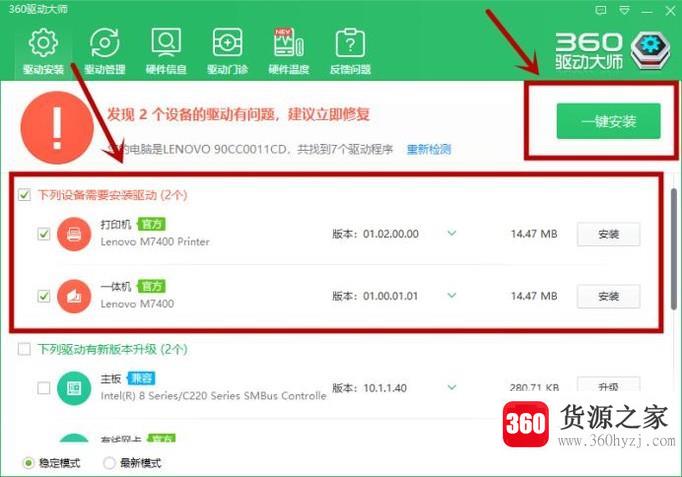Select the 稳定模式 radio button
This screenshot has width=682, height=477.
pos(28,463)
